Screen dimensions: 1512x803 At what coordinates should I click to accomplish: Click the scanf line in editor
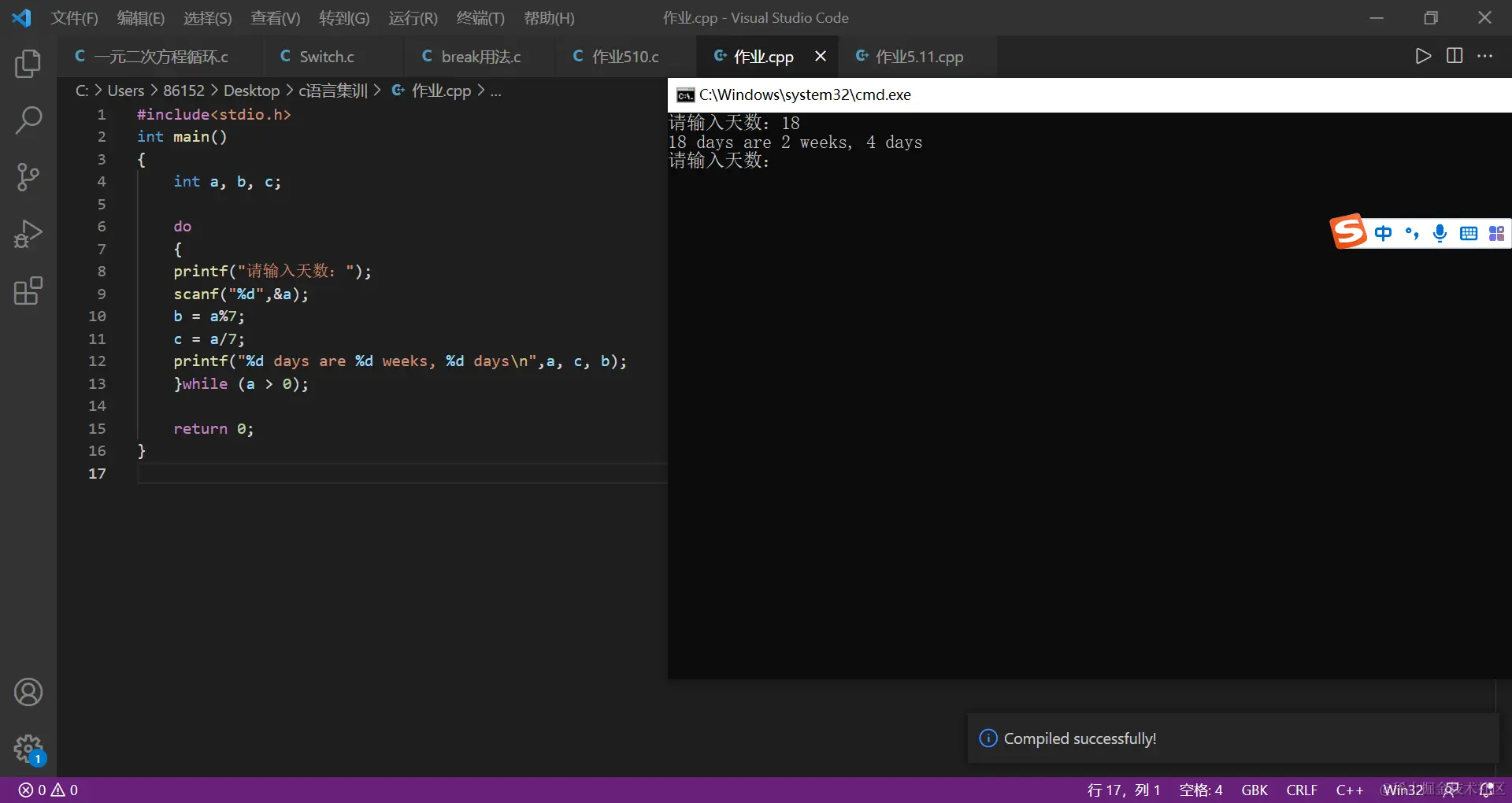241,294
